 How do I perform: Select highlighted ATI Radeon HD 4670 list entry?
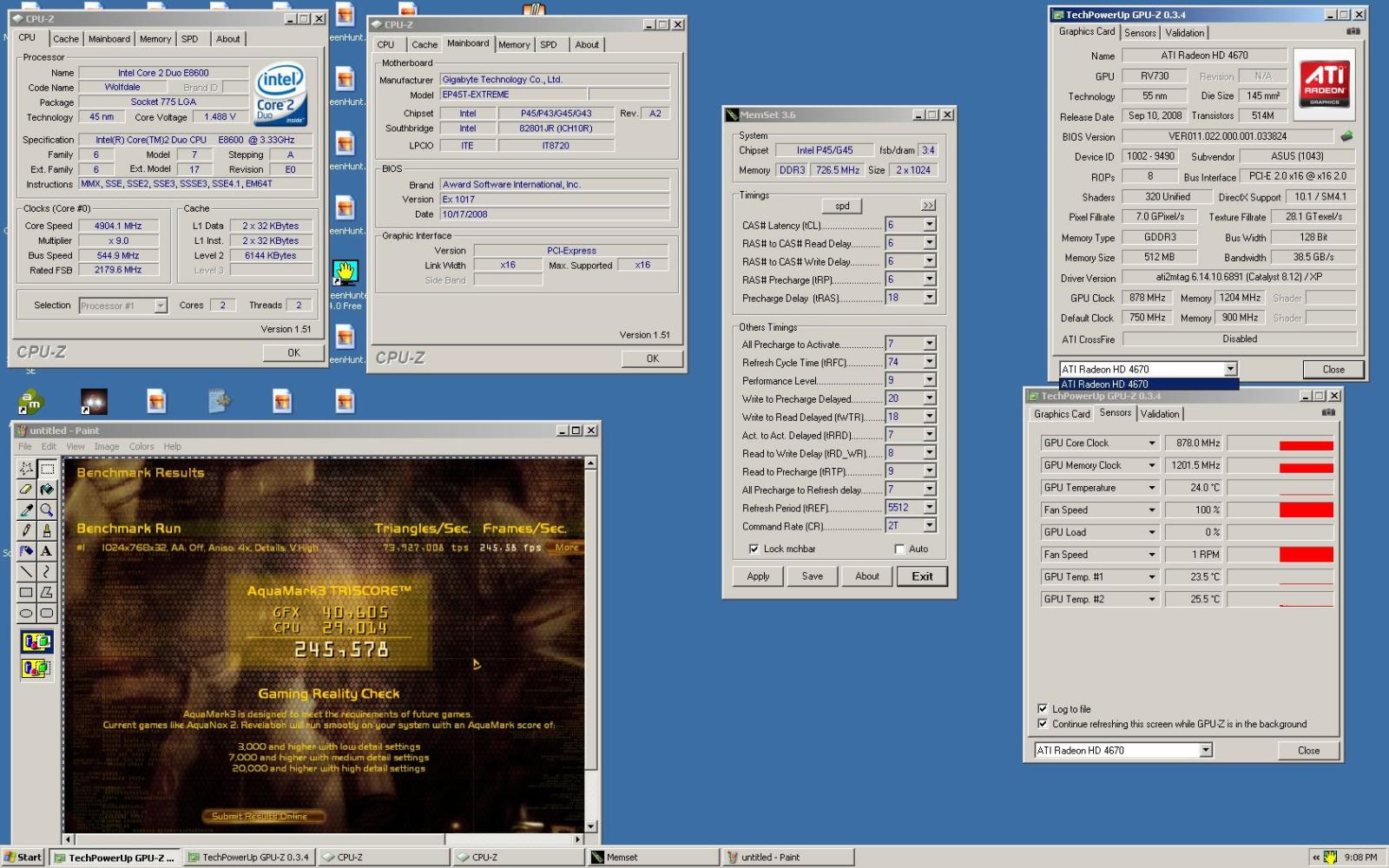click(1149, 384)
